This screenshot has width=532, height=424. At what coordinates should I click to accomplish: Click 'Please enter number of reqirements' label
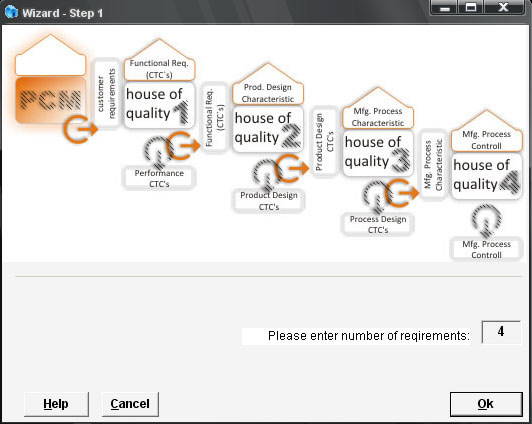click(x=368, y=336)
